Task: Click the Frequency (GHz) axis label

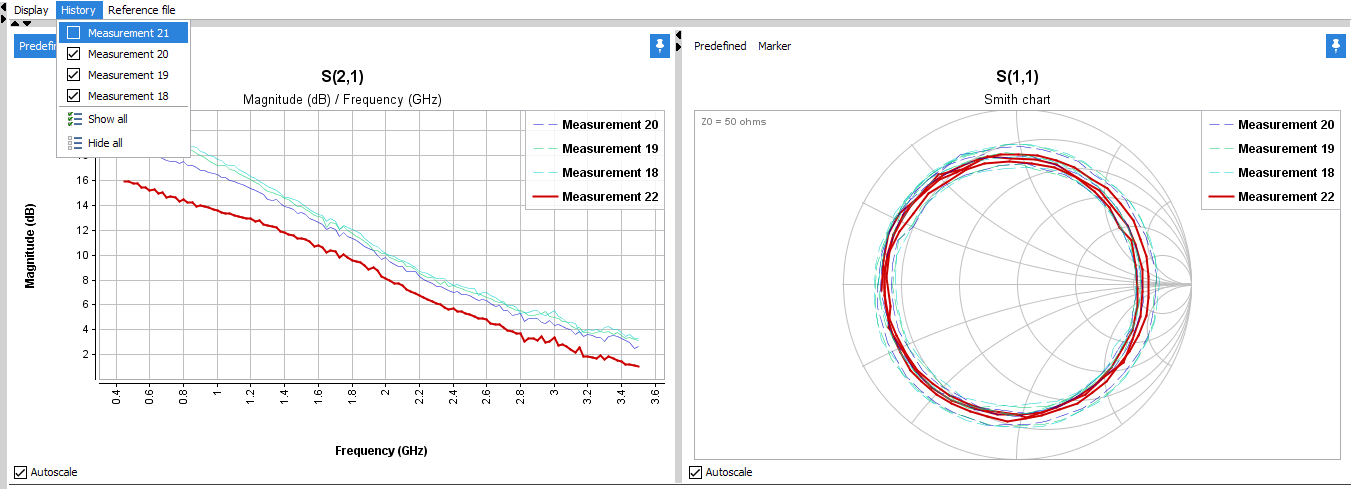Action: [381, 451]
